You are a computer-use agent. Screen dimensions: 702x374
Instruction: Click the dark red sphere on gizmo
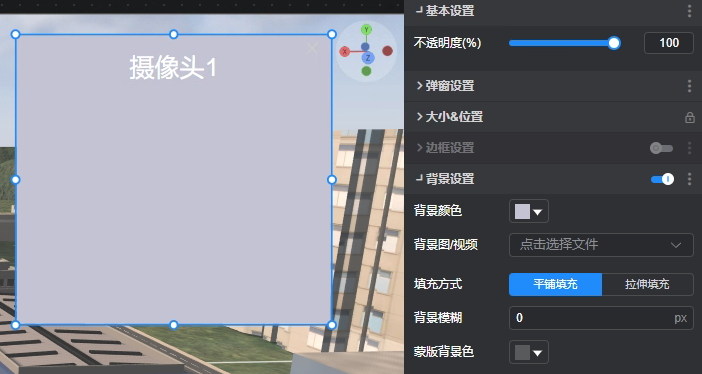pyautogui.click(x=387, y=51)
